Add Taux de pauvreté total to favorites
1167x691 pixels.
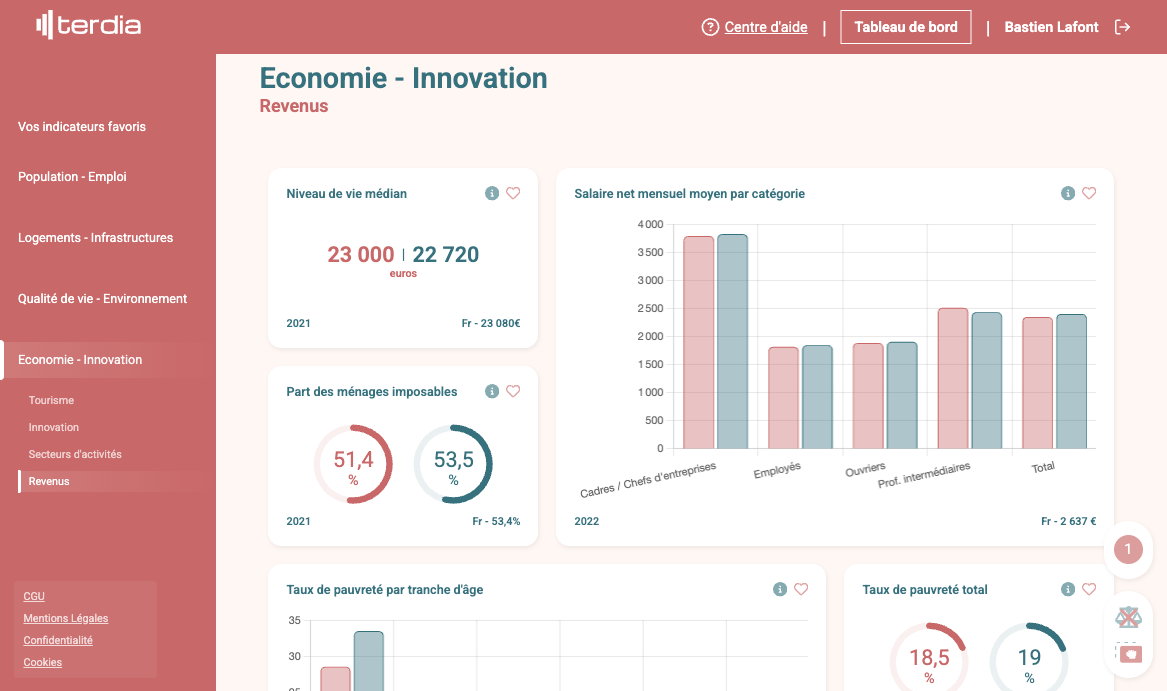click(x=1089, y=589)
